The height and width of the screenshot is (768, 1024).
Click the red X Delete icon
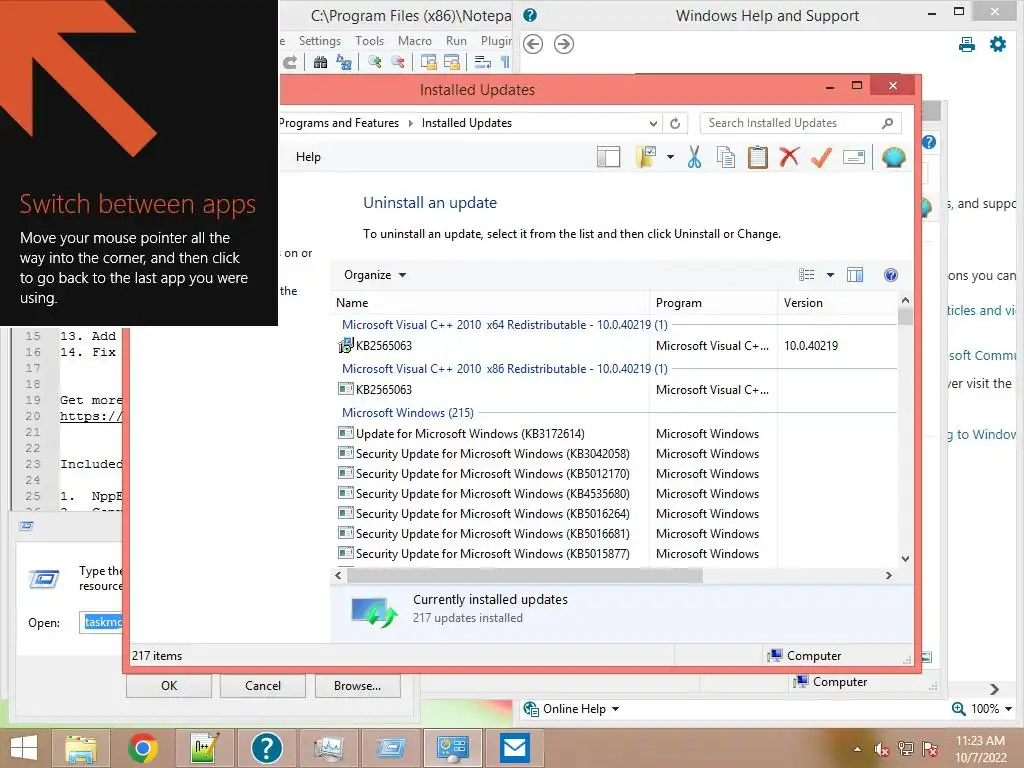790,157
